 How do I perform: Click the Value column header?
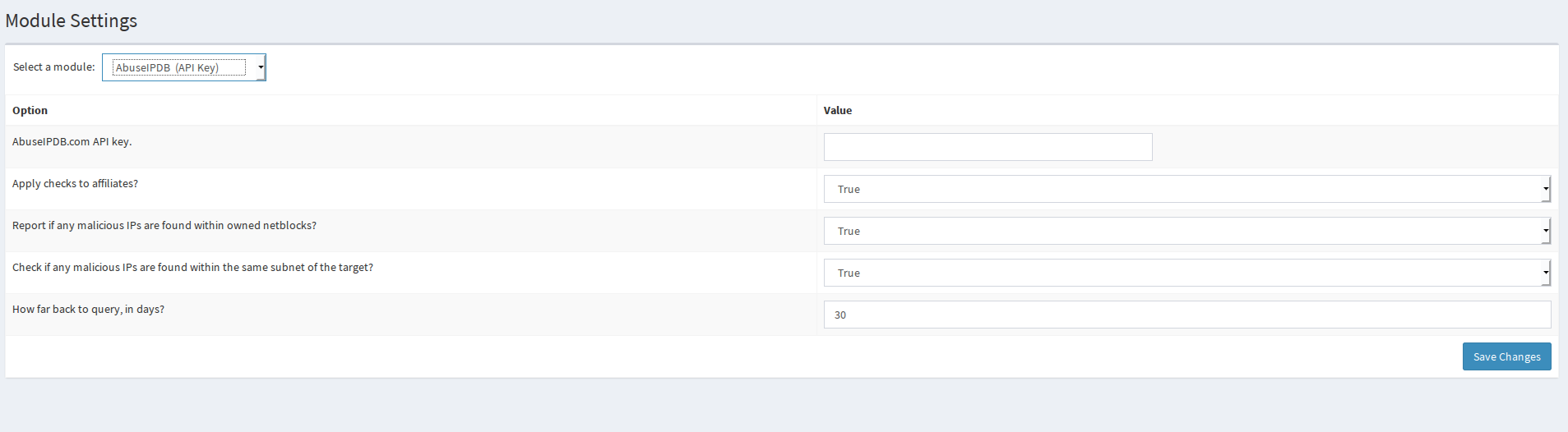838,110
